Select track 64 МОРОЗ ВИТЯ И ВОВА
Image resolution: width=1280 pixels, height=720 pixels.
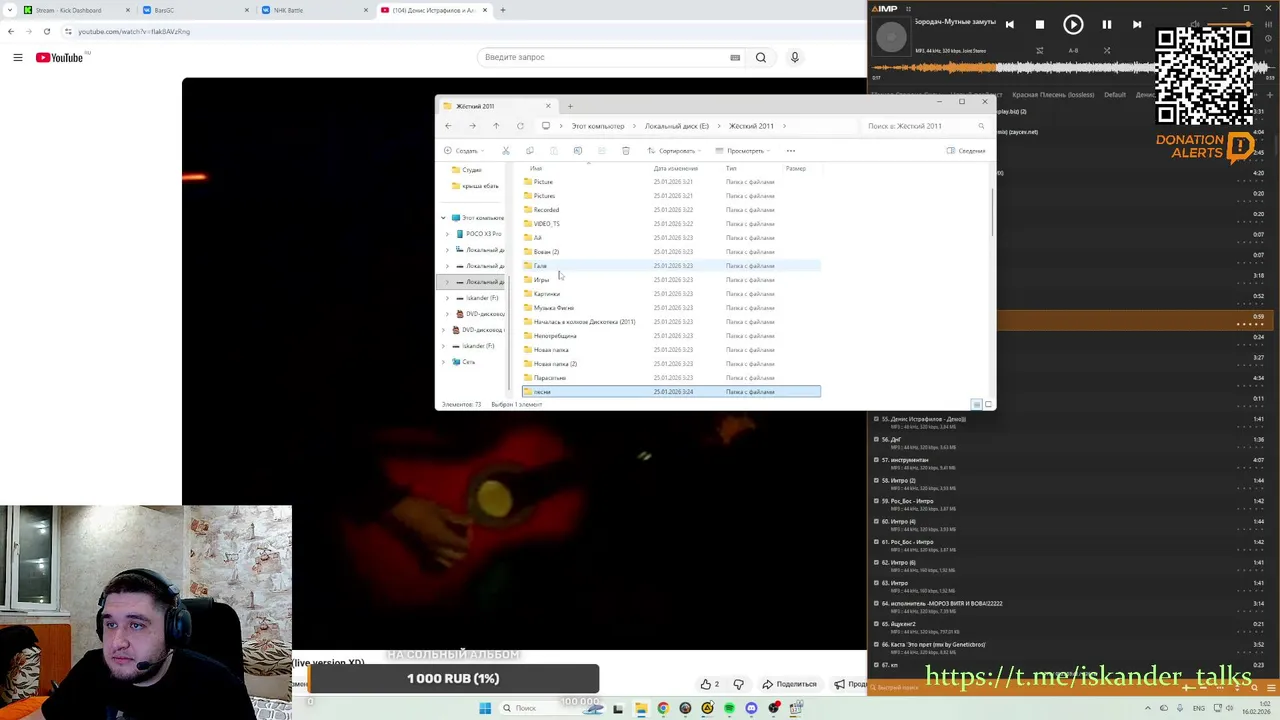[x=1070, y=607]
